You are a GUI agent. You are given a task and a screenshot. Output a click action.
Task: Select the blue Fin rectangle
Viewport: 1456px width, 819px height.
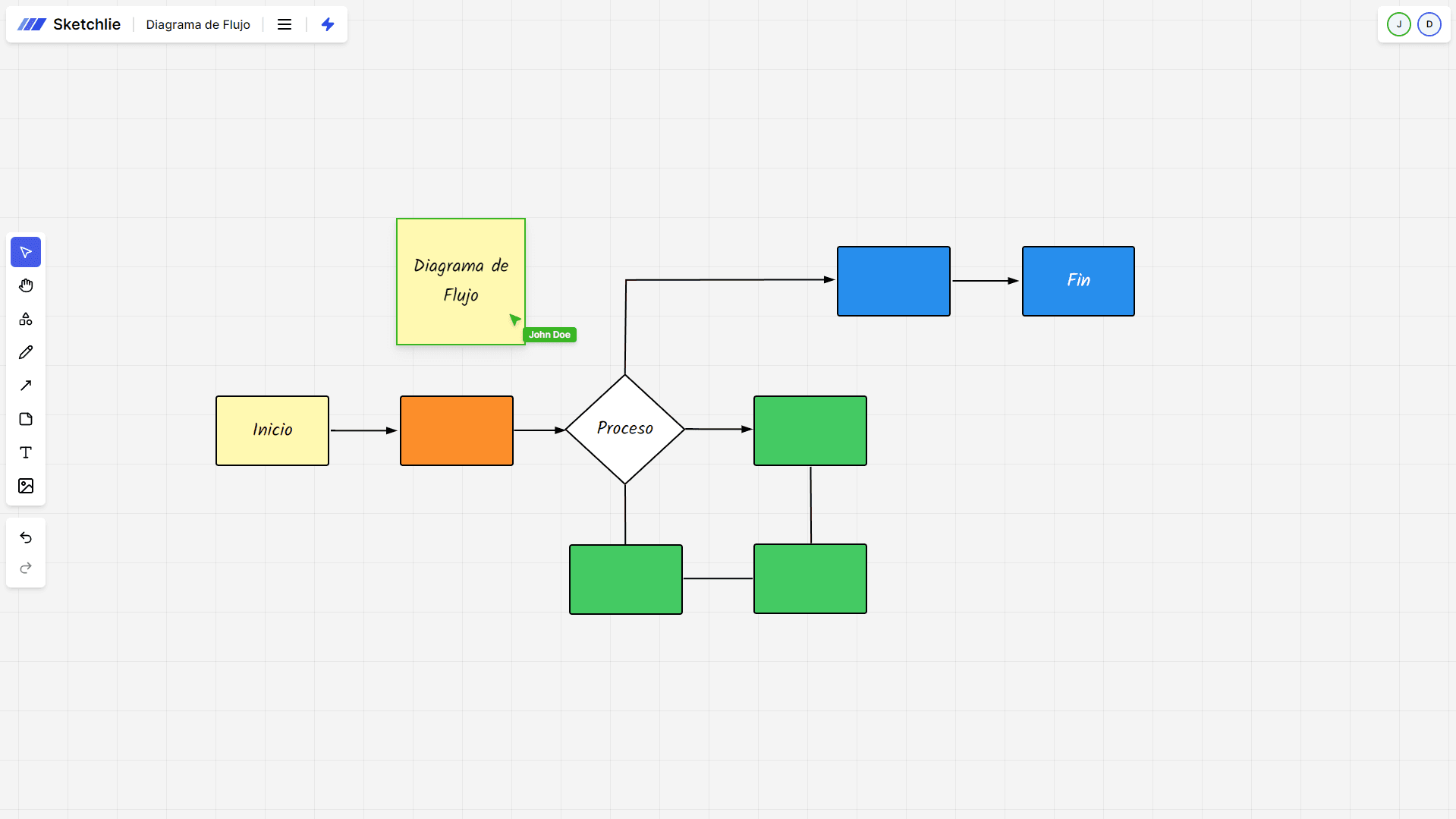pos(1078,281)
